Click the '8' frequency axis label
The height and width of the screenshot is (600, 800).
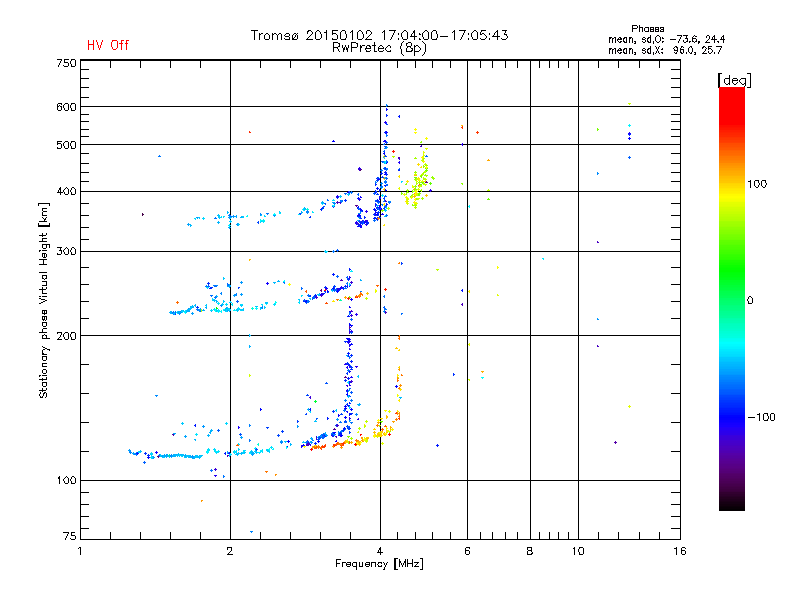coord(530,551)
